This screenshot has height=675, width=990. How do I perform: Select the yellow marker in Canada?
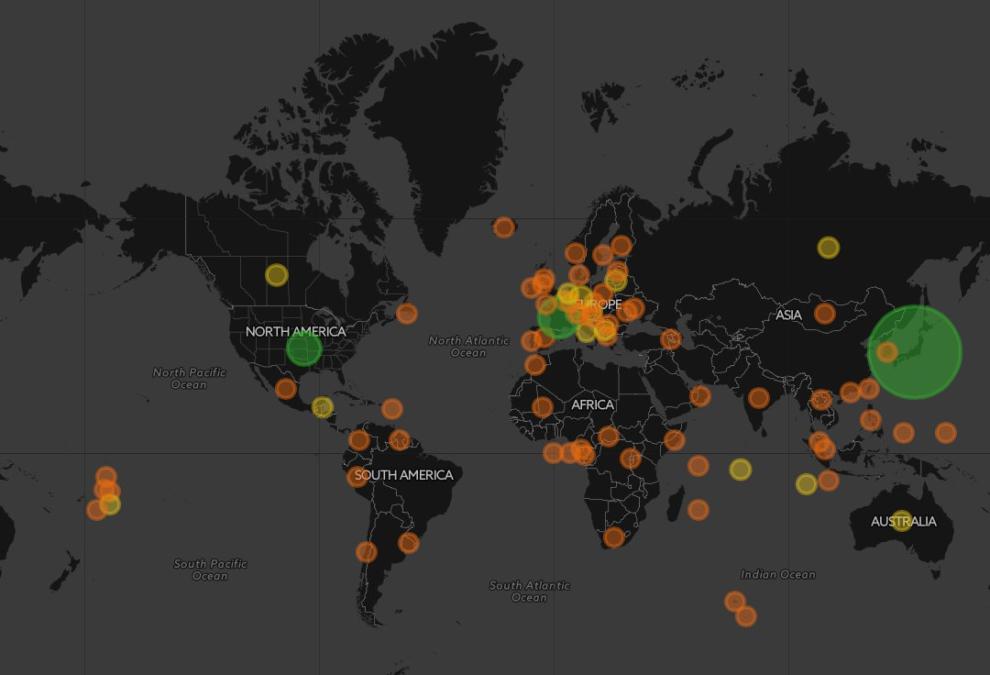click(x=276, y=274)
